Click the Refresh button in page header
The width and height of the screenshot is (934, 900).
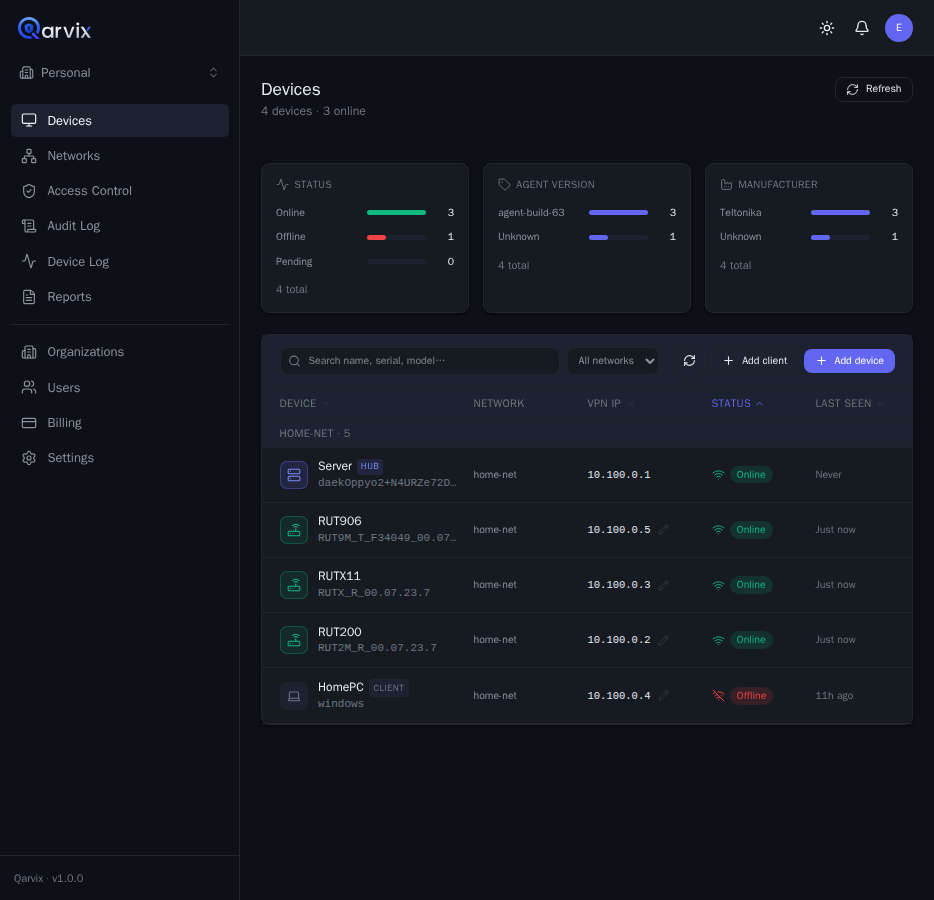coord(873,89)
